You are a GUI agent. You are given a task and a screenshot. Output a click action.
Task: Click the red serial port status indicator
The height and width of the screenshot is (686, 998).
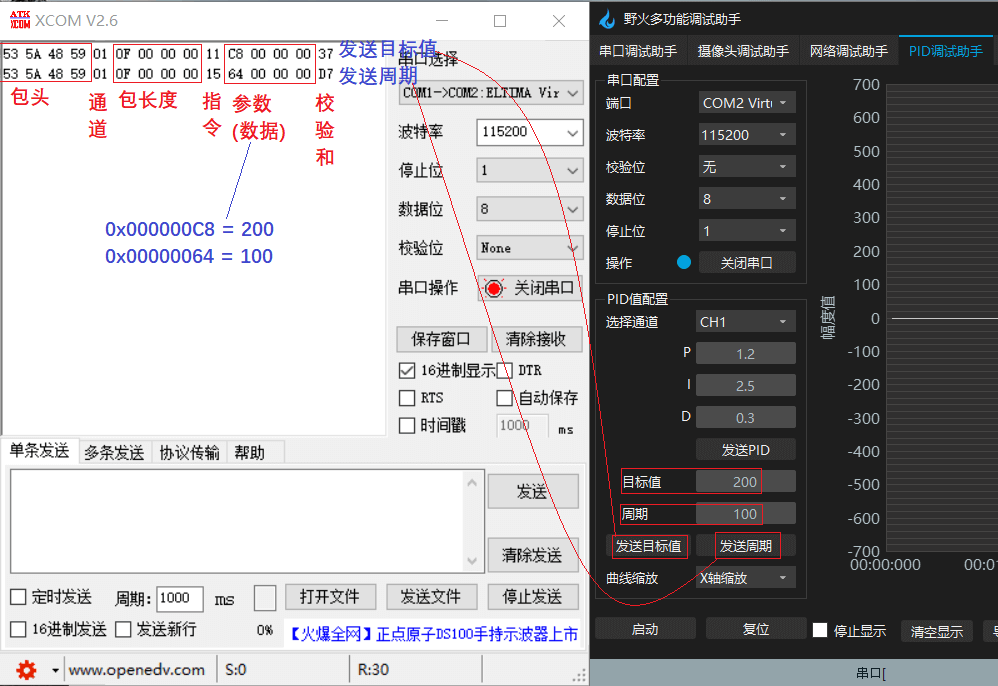pos(494,288)
